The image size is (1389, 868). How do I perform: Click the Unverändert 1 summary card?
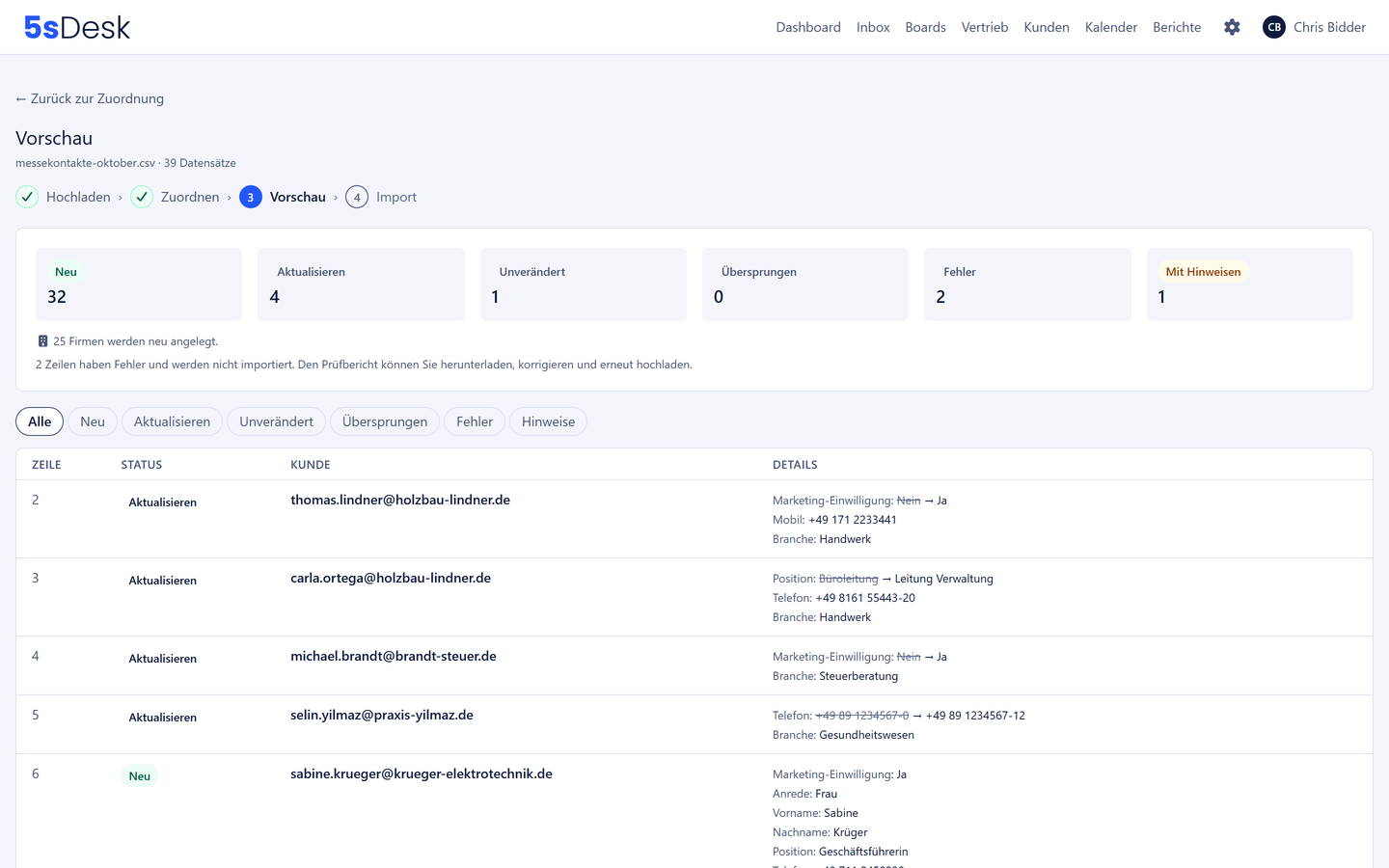point(583,285)
